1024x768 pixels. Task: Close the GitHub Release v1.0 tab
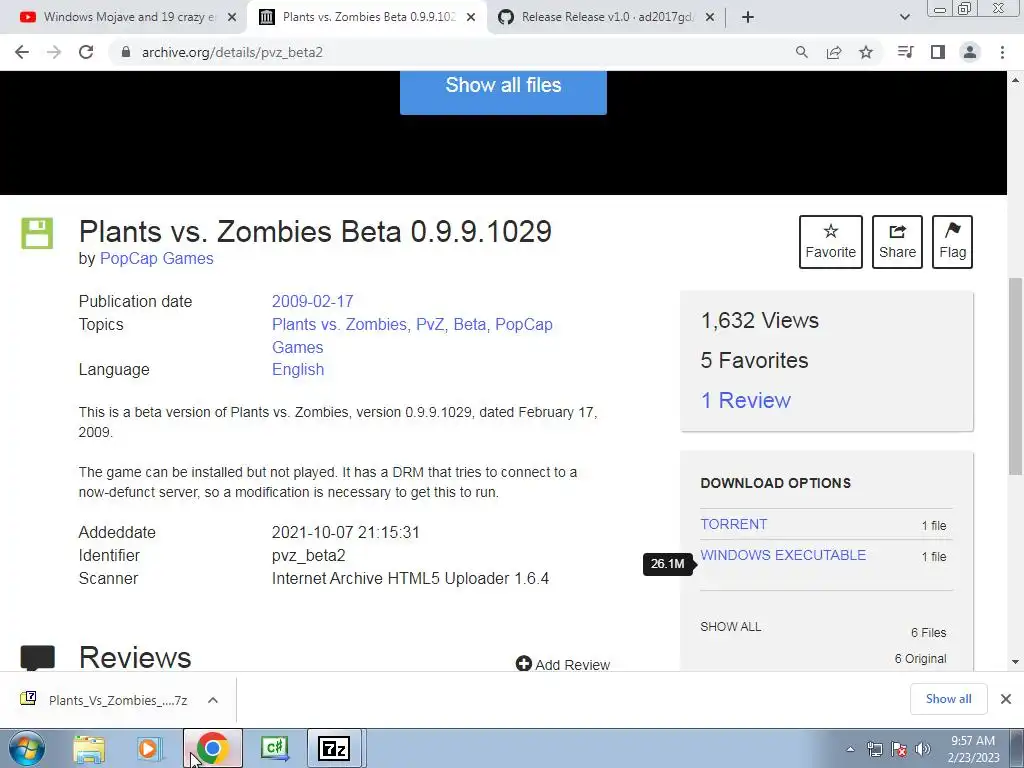(x=710, y=17)
